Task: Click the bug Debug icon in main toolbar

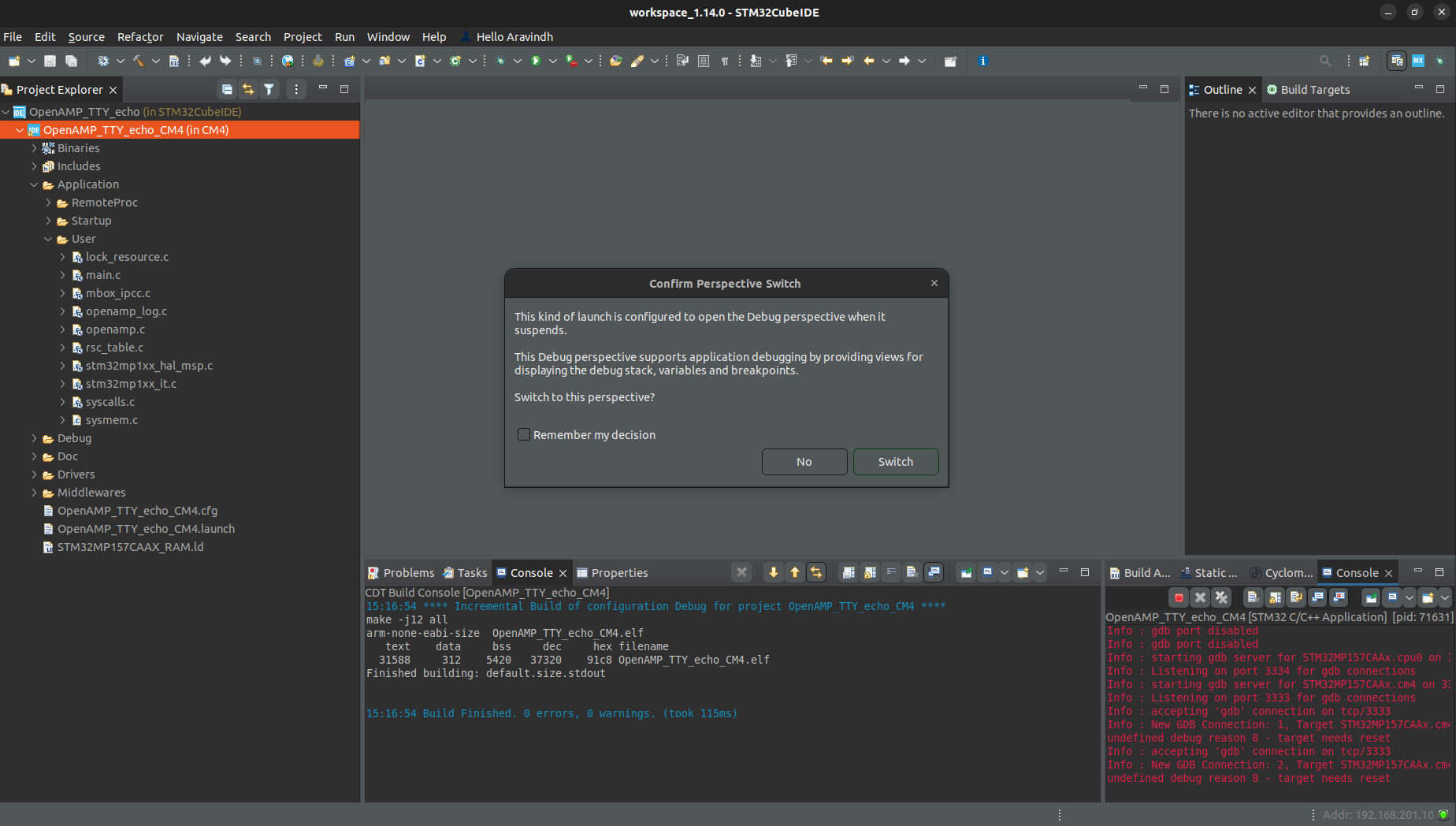Action: [500, 61]
